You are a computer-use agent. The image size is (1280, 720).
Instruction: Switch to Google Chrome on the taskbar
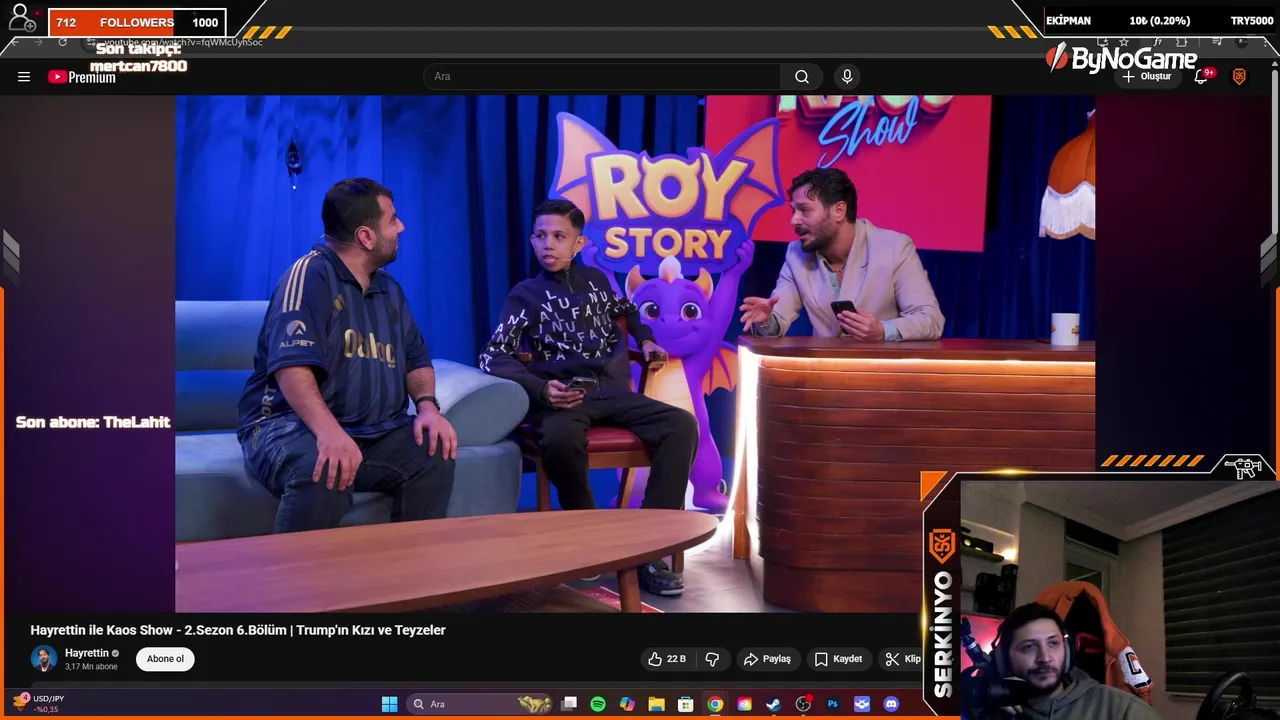coord(715,704)
